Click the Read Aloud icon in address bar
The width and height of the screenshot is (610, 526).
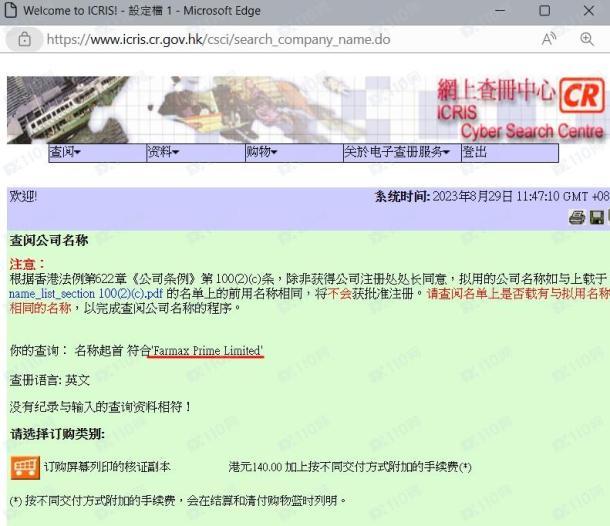(x=549, y=39)
